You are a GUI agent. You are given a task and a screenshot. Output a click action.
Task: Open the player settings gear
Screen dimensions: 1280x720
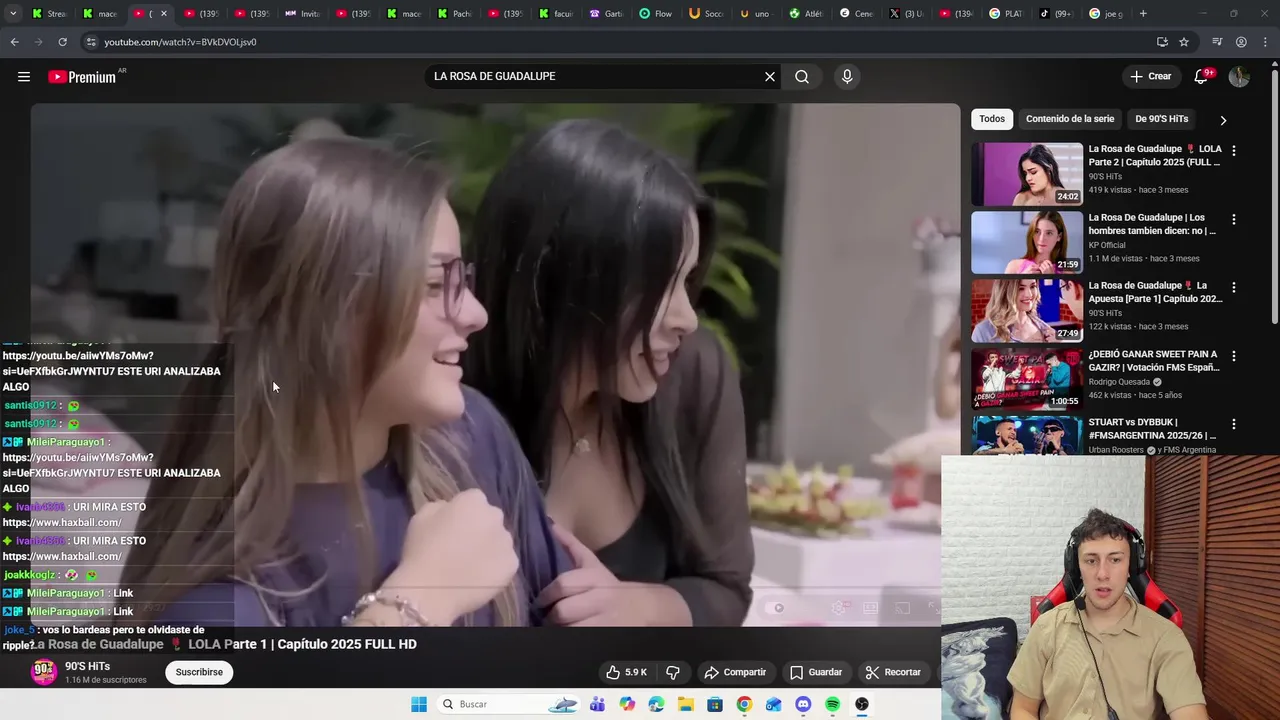(840, 607)
